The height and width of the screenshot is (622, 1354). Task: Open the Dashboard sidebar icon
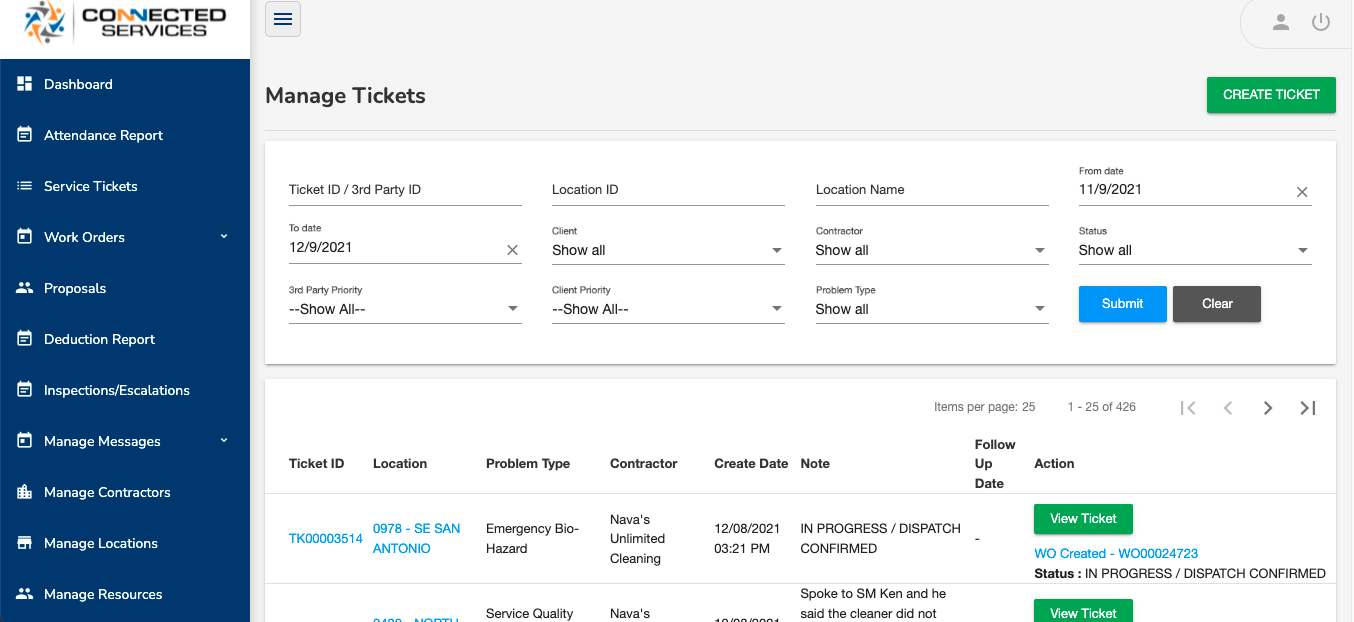click(x=24, y=84)
